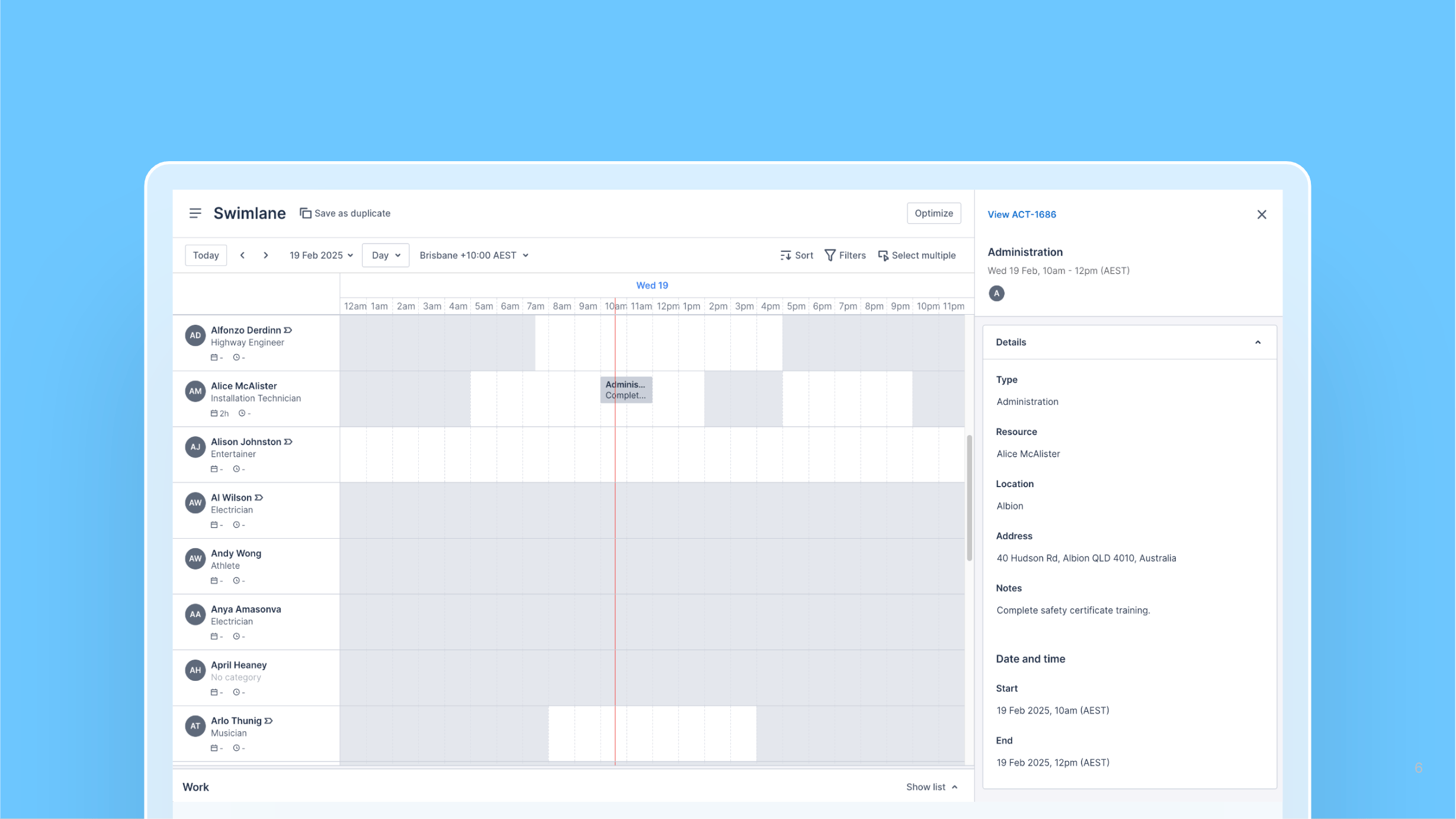Click the A resource avatar in panel

pos(996,293)
